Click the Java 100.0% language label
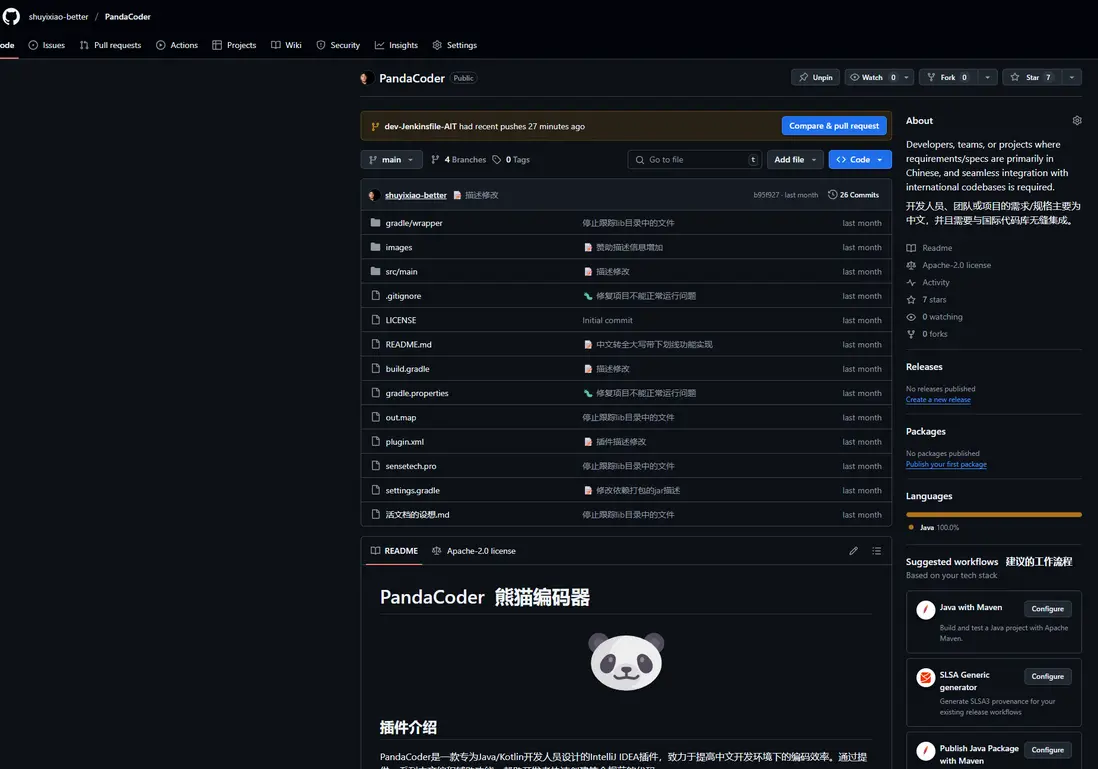1098x769 pixels. pos(935,527)
